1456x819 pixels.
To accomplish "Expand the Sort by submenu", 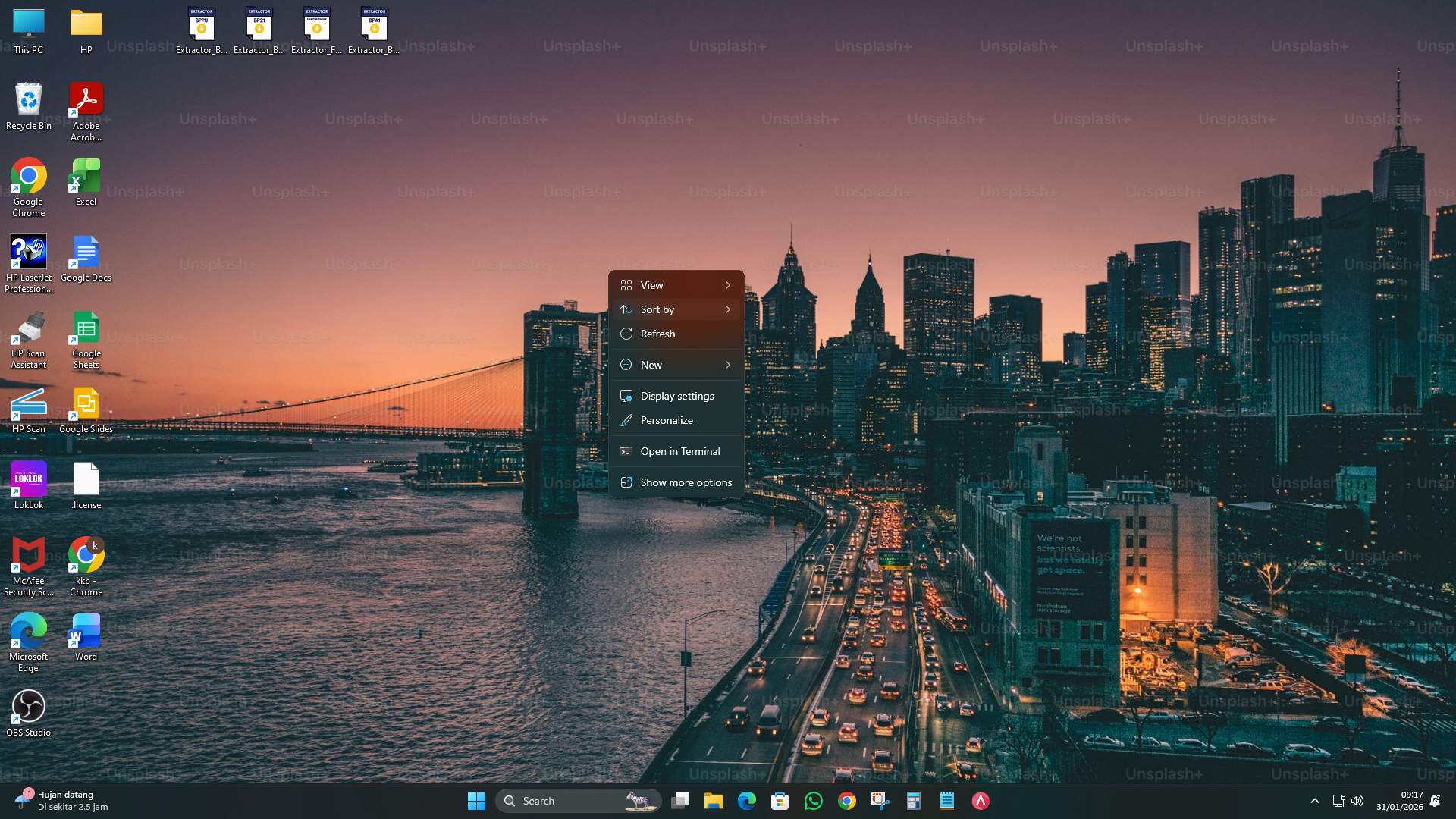I will click(676, 309).
